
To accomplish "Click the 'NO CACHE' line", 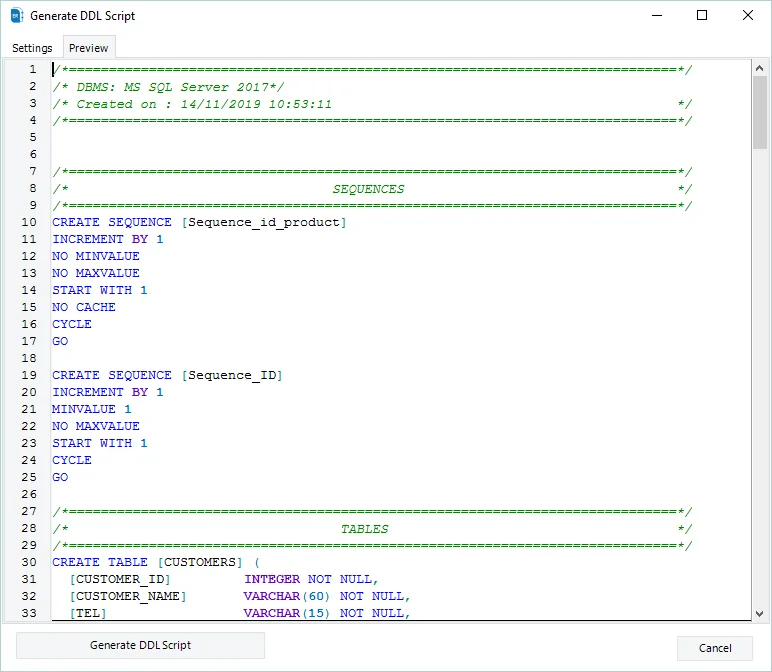I will (x=84, y=307).
